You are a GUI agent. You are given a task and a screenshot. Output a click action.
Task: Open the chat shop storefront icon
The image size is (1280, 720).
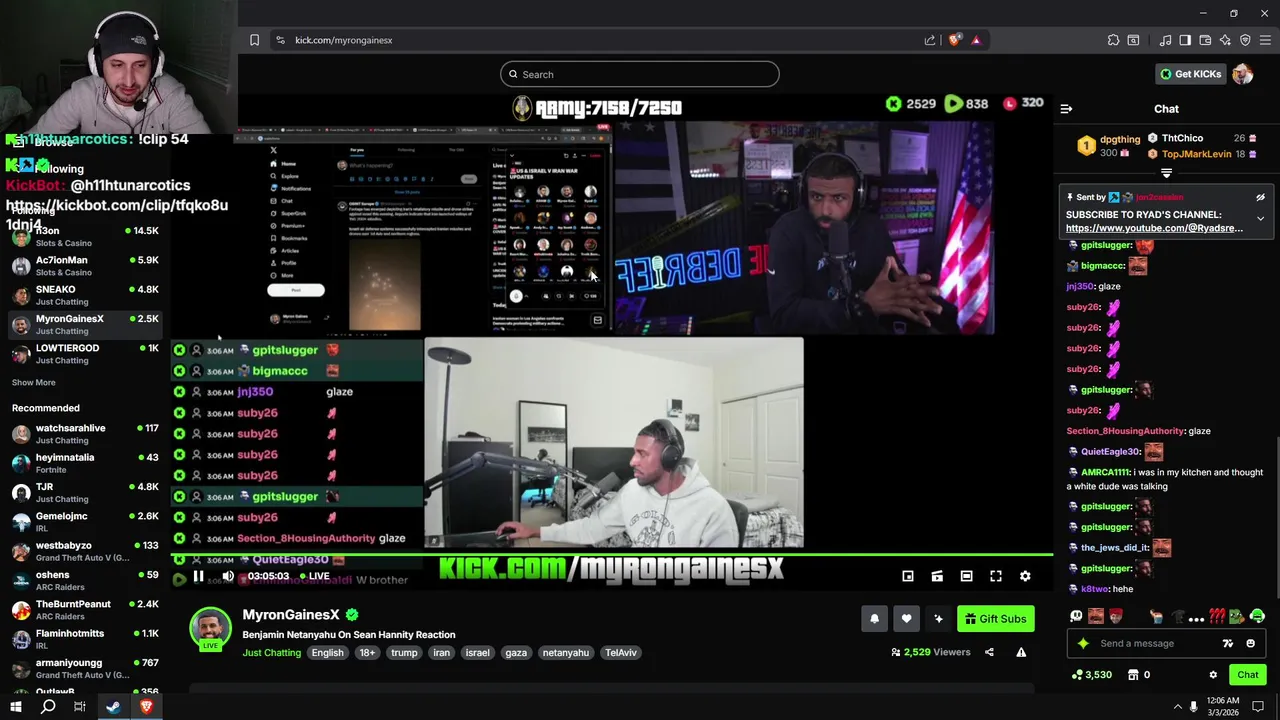coord(1133,675)
